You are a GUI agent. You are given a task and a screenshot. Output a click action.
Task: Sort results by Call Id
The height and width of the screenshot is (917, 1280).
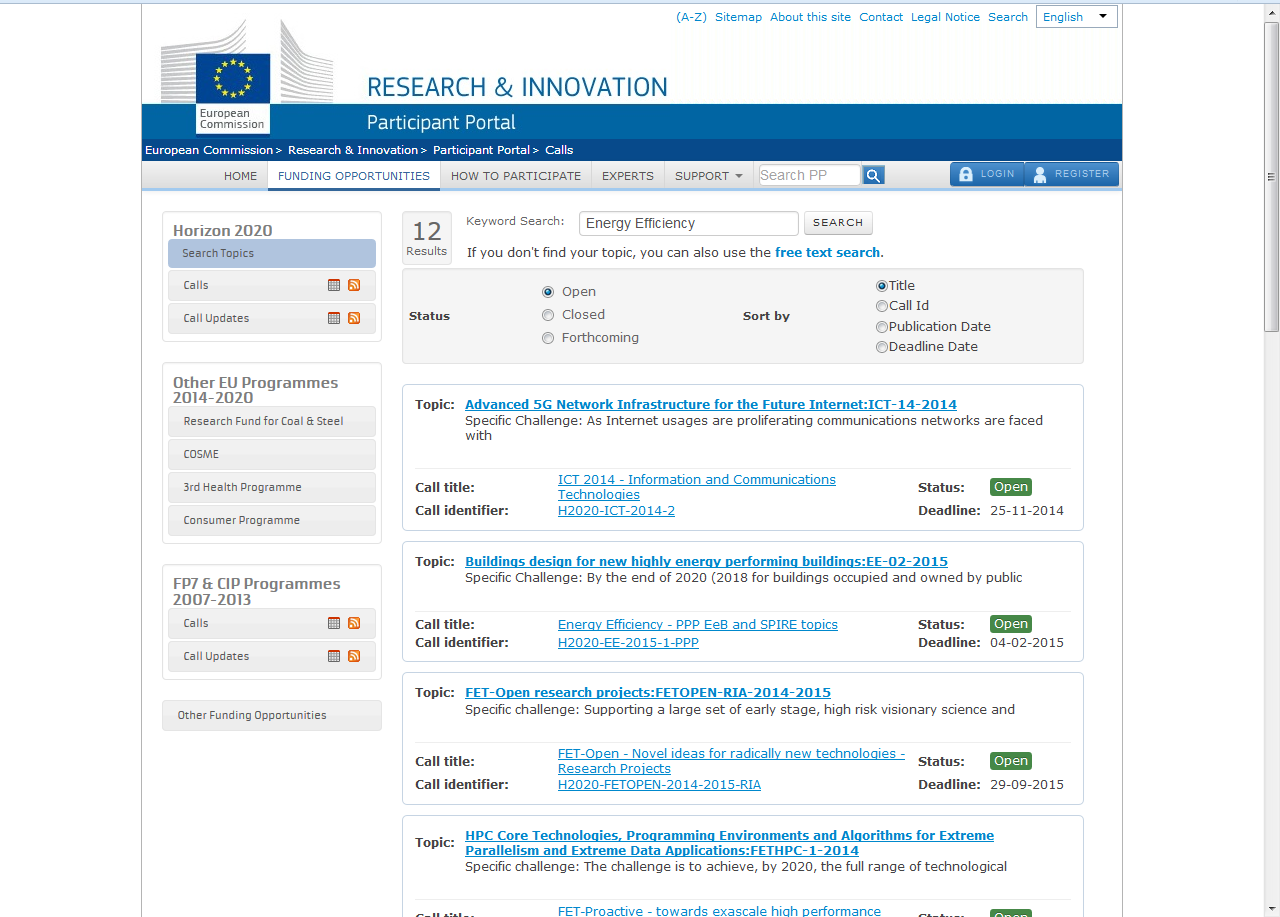(x=882, y=306)
